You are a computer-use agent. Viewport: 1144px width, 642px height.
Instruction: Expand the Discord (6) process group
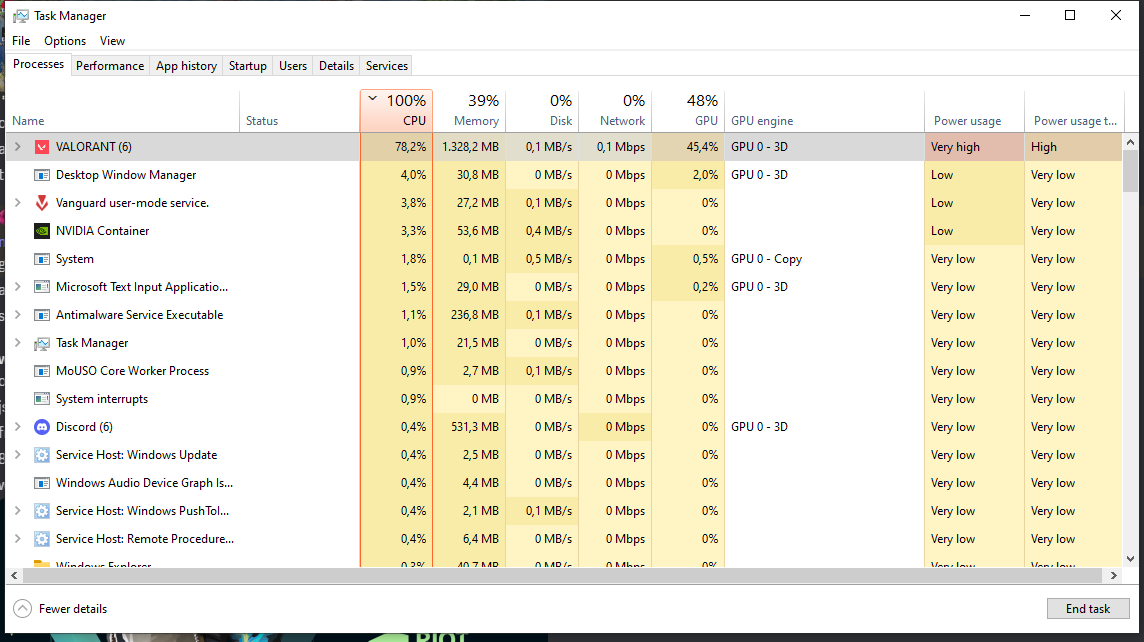tap(18, 427)
